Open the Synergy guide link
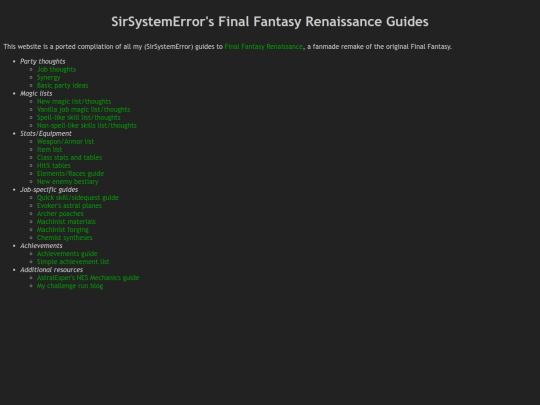Screen dimensions: 540x405 (49, 77)
